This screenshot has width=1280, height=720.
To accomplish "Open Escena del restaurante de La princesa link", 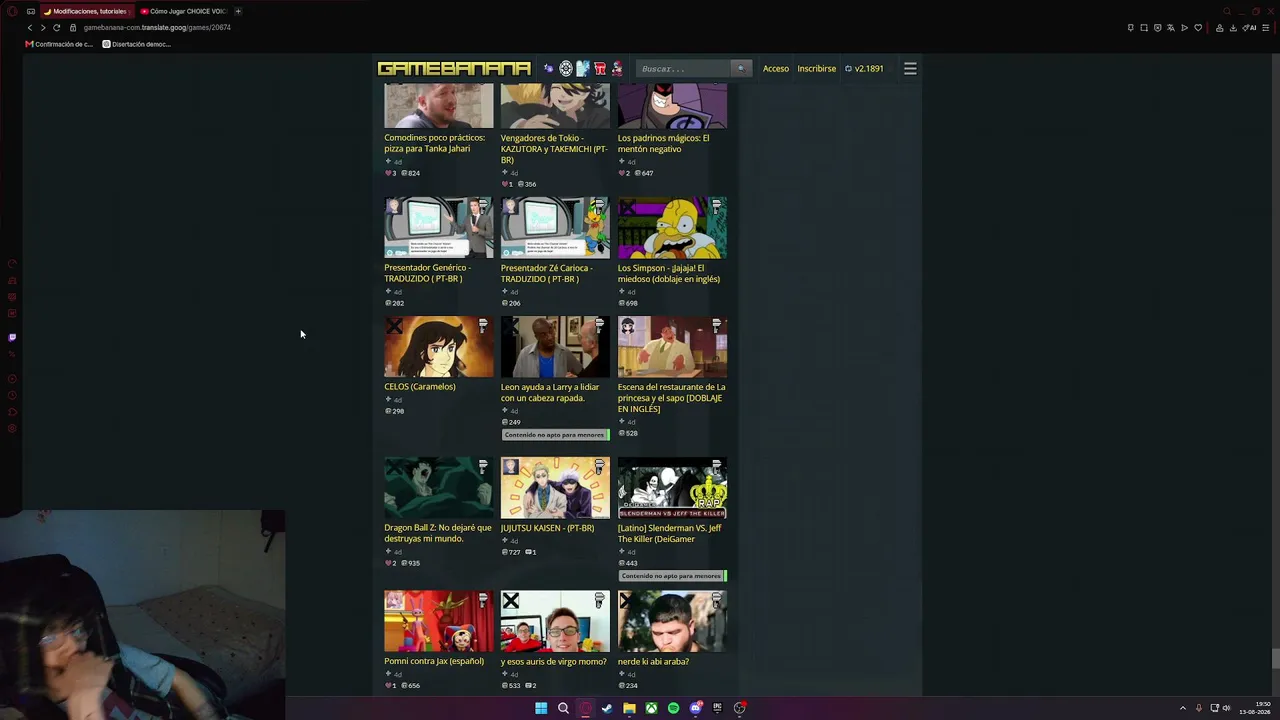I will point(671,398).
